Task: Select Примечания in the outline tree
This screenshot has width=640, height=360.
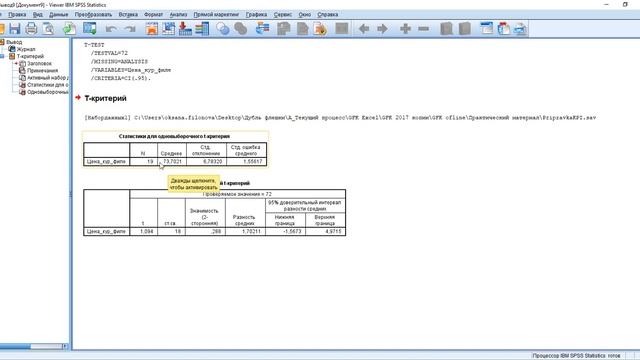Action: pos(42,71)
